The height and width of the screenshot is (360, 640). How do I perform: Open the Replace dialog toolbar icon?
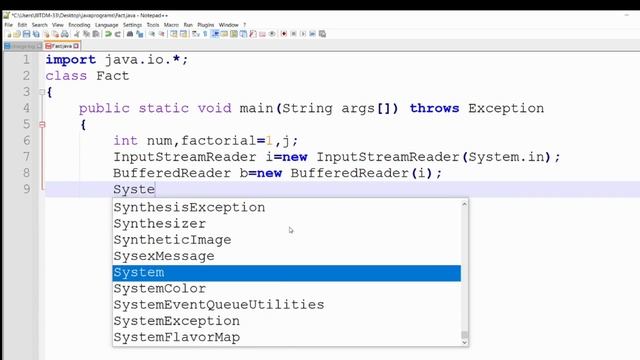(x=140, y=34)
